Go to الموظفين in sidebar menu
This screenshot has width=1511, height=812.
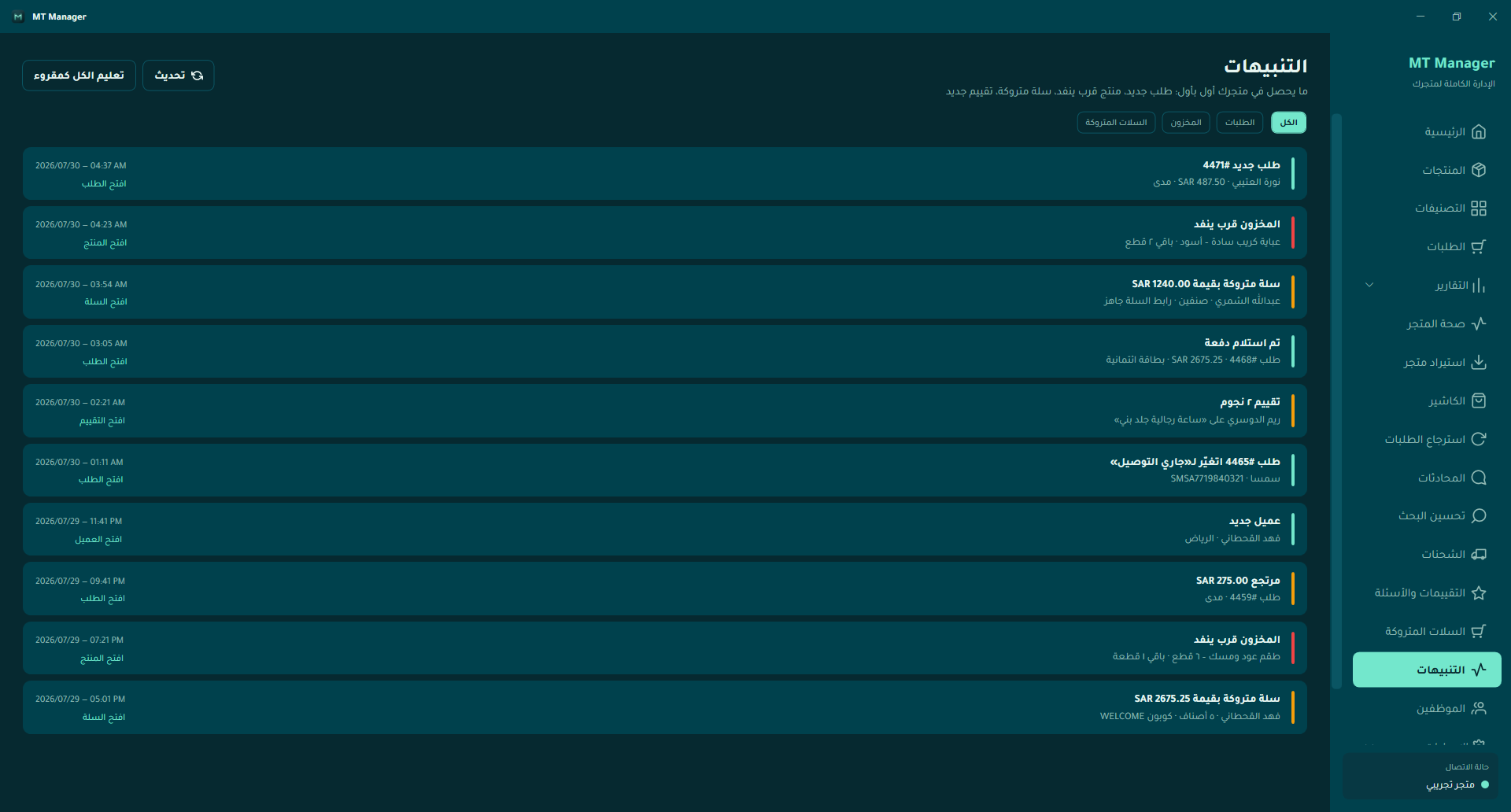point(1427,708)
